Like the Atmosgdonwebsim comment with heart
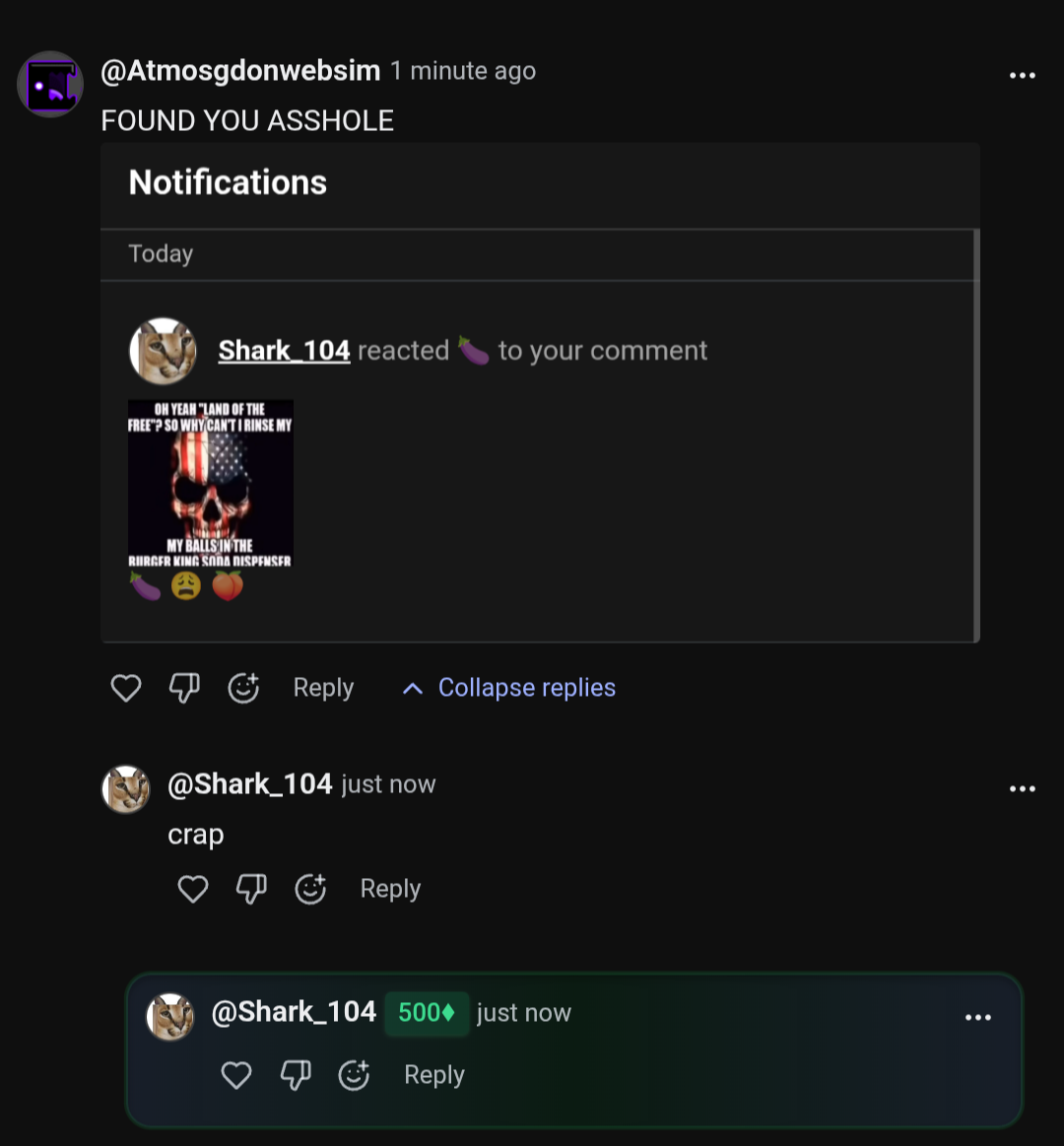The width and height of the screenshot is (1064, 1146). (126, 688)
